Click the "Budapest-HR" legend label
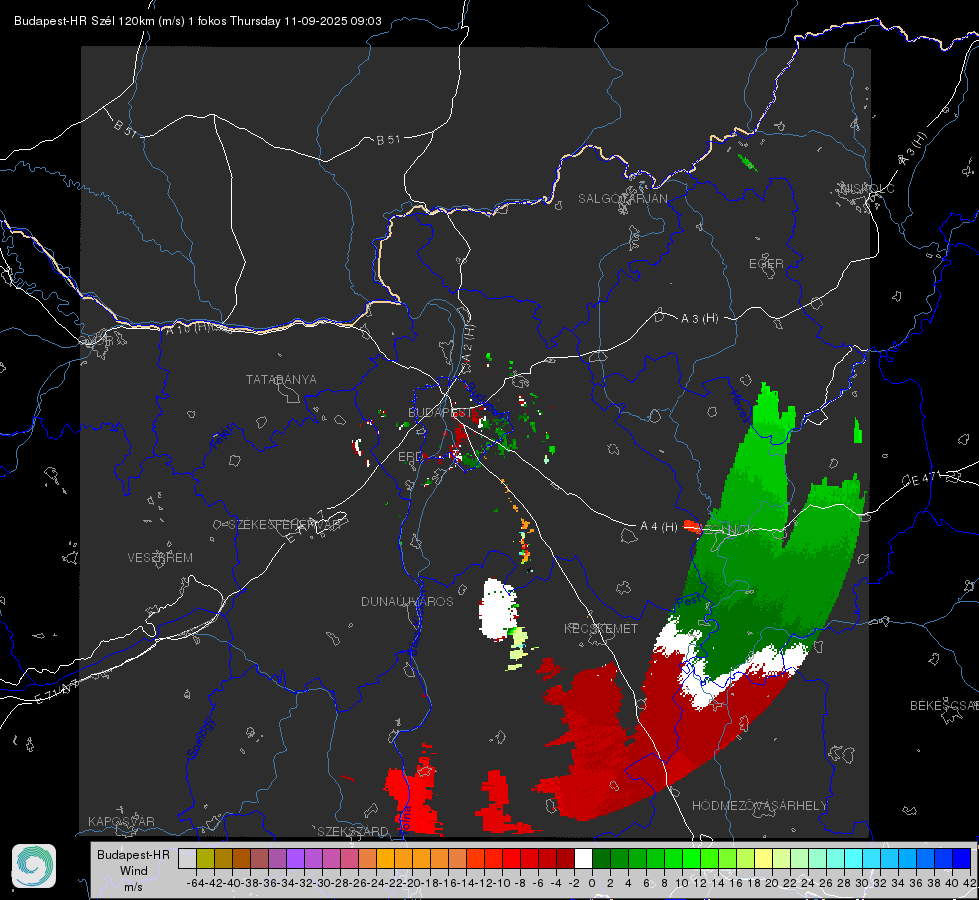 [133, 854]
